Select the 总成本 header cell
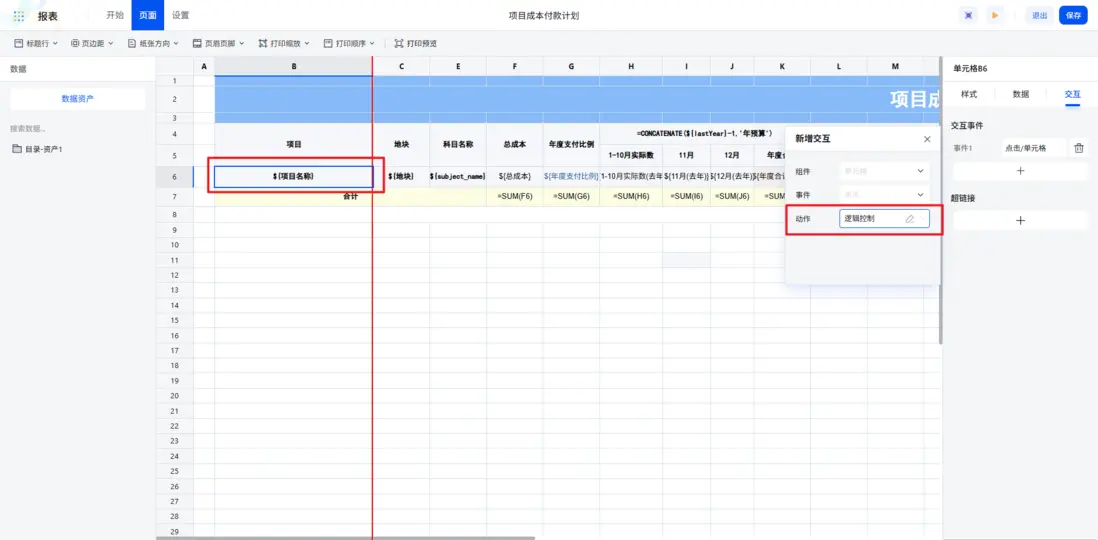1098x540 pixels. coord(515,144)
